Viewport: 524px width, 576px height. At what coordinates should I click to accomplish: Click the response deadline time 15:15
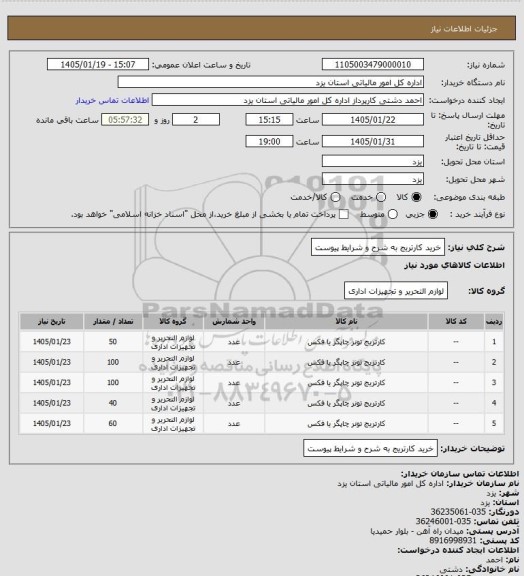269,120
